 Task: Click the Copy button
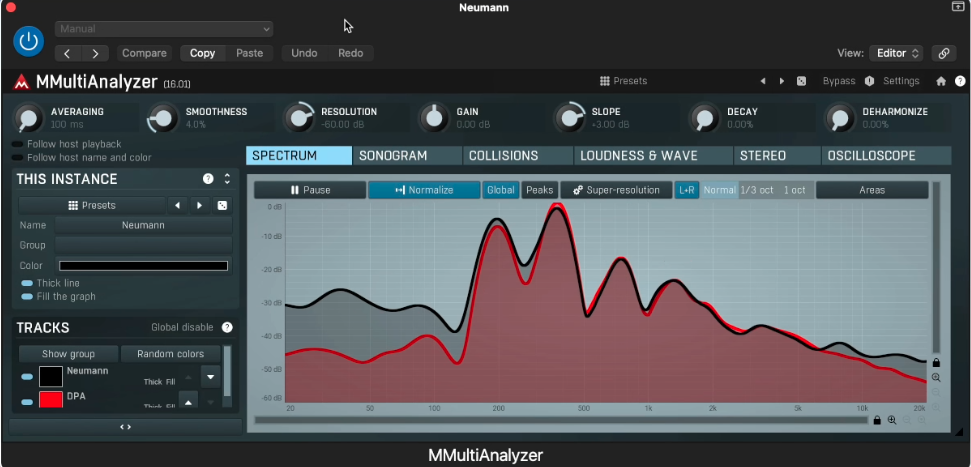202,53
